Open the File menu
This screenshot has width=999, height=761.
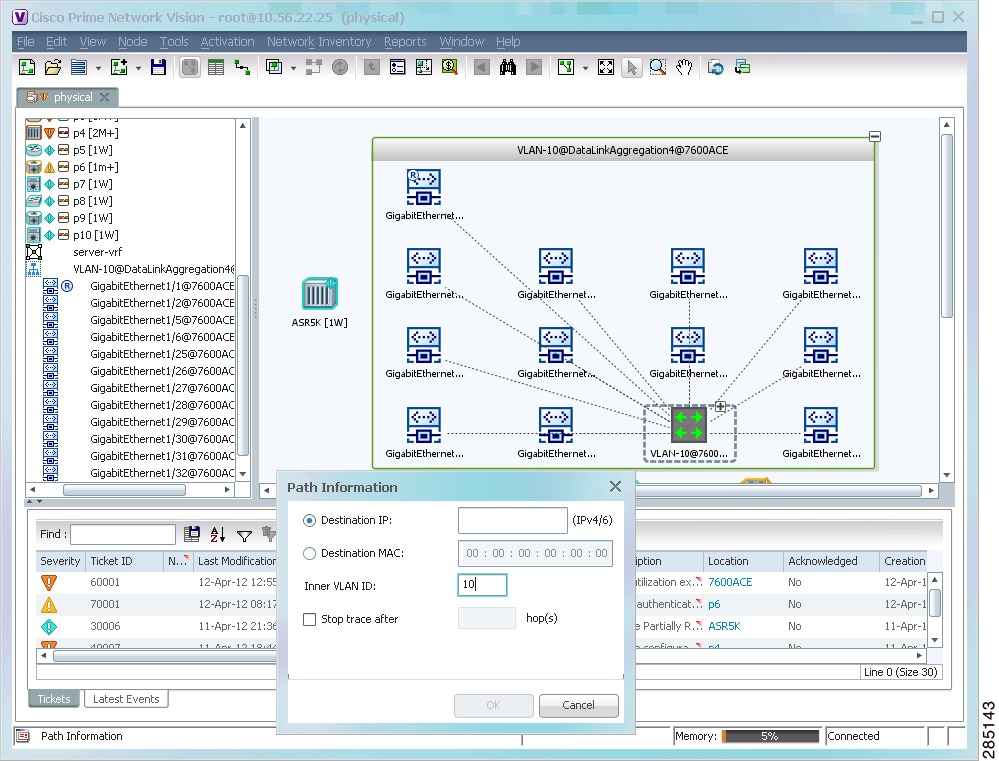25,41
